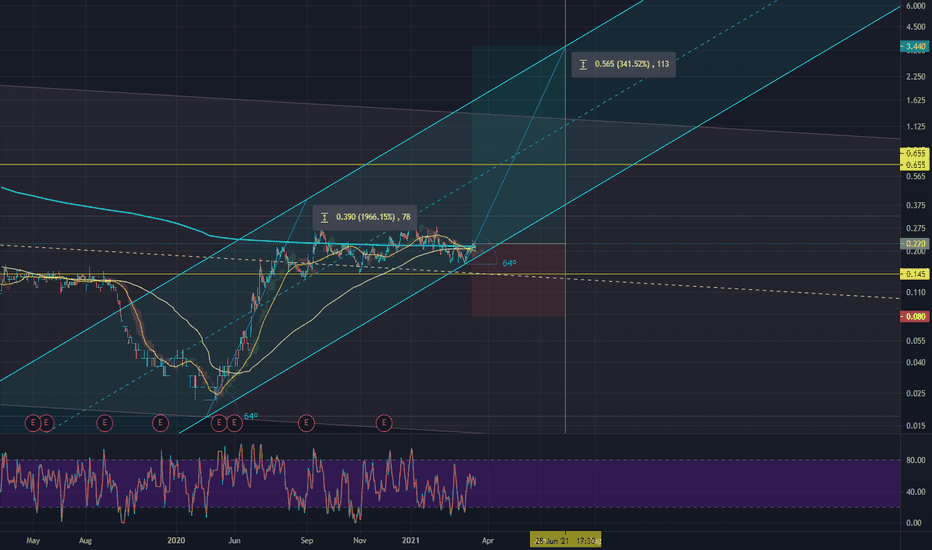The height and width of the screenshot is (550, 932).
Task: Click the 0.055 price axis value
Action: pyautogui.click(x=916, y=341)
